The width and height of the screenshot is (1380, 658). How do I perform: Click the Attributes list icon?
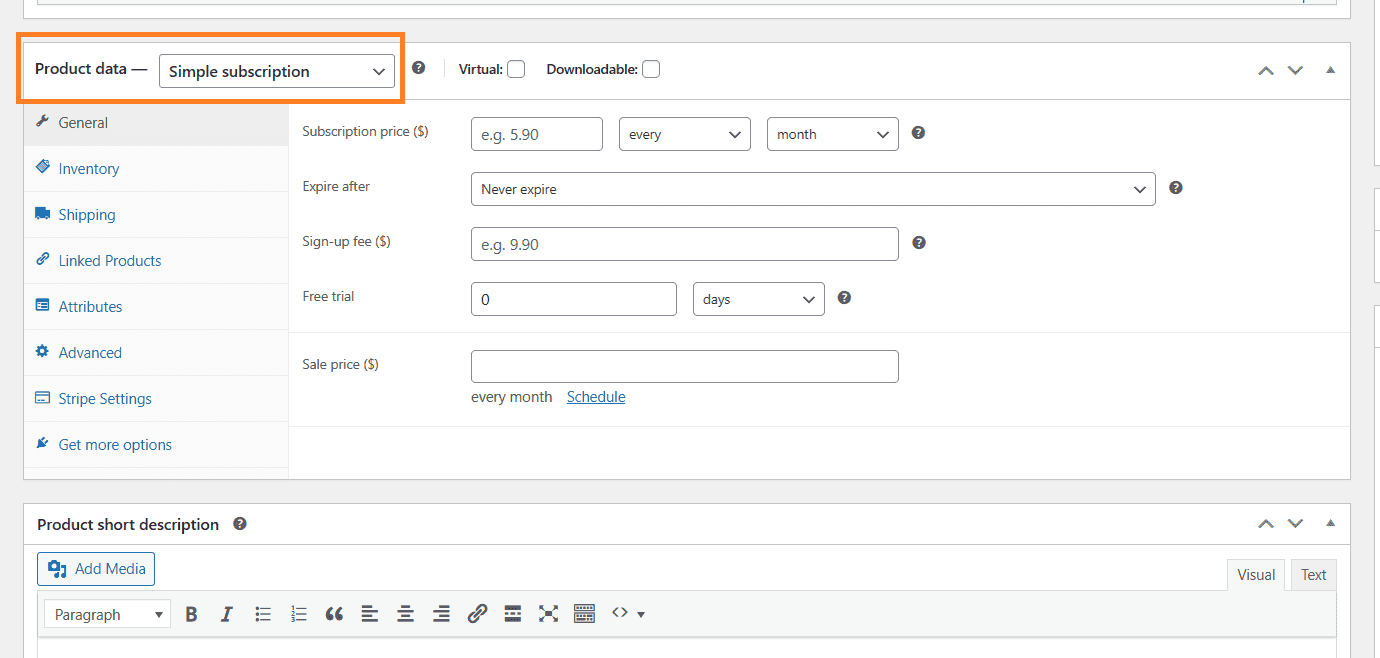42,305
